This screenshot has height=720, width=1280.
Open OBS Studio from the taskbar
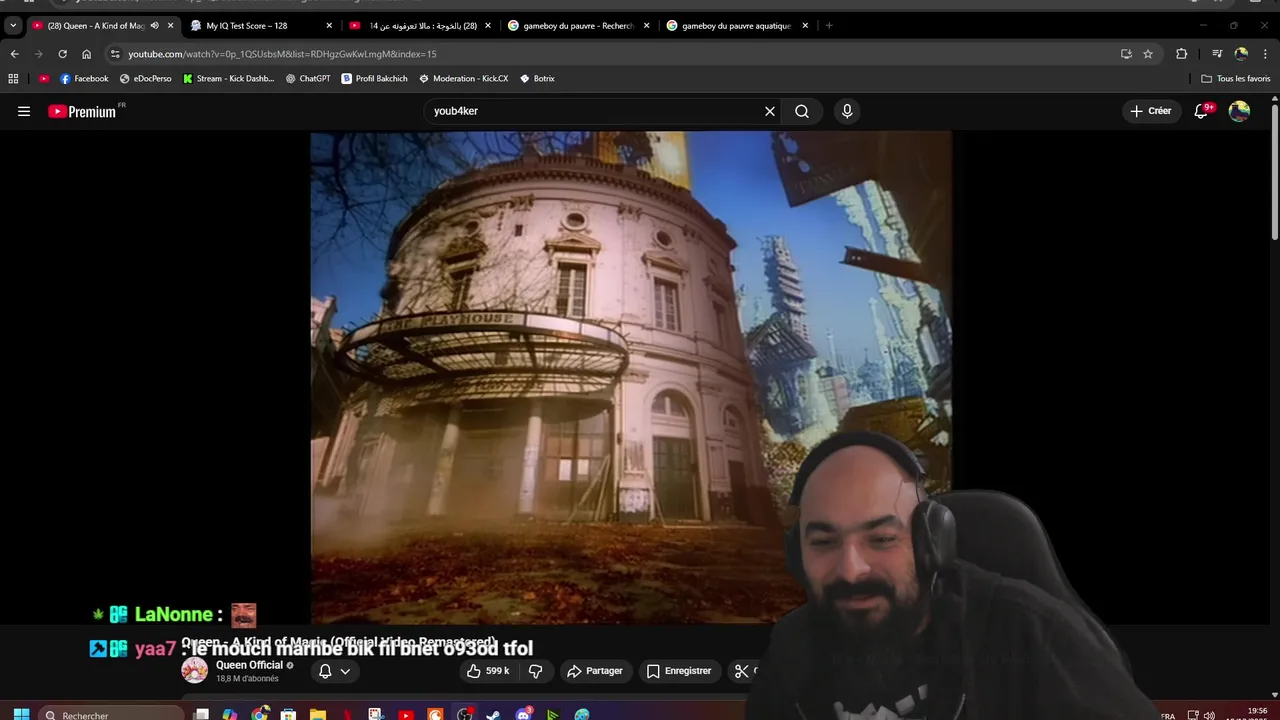point(465,714)
